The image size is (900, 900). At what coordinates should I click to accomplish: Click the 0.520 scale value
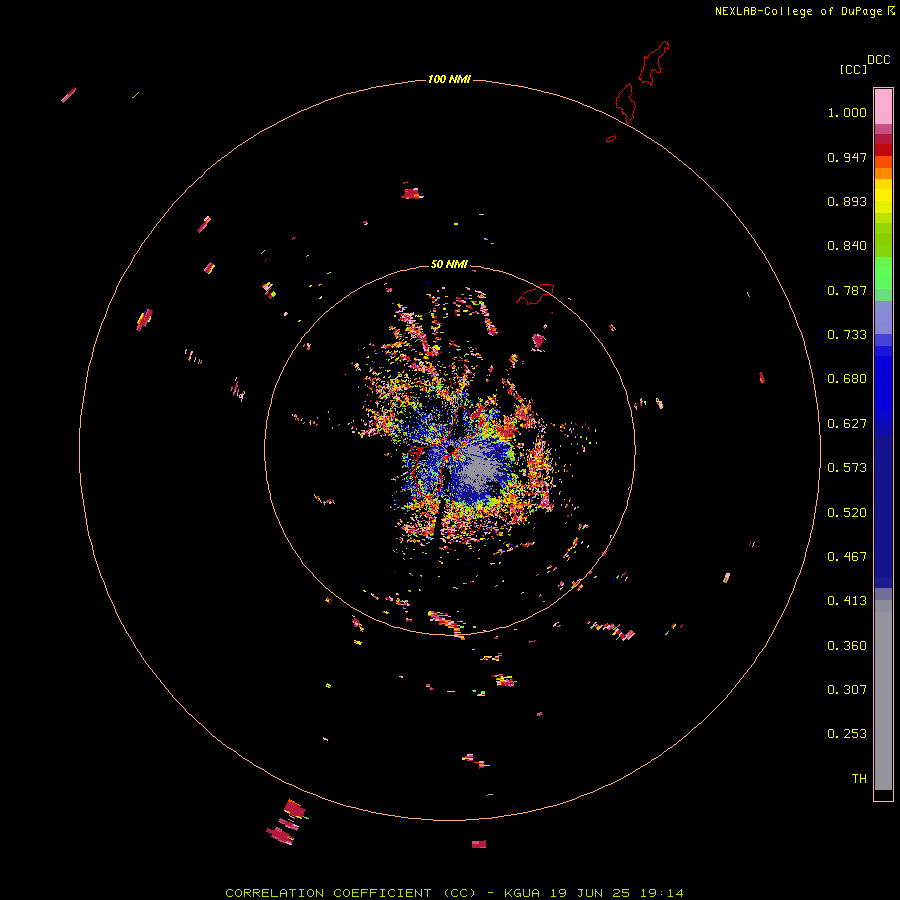[x=847, y=513]
